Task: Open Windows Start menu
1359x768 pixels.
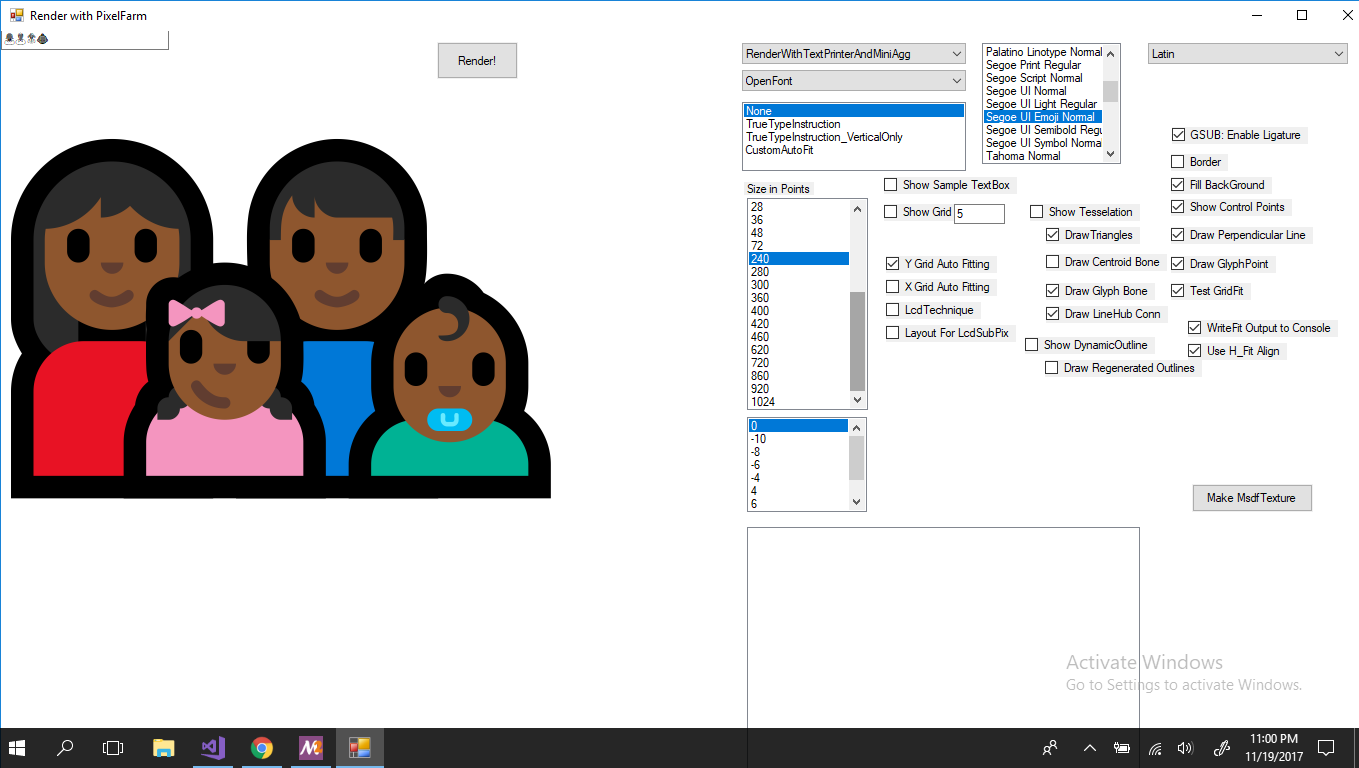Action: (x=18, y=748)
